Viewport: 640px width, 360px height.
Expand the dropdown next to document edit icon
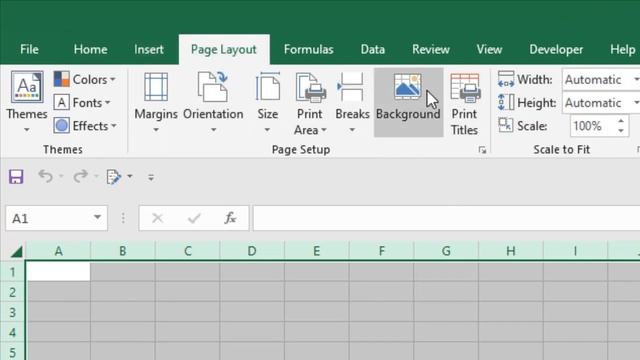[130, 176]
